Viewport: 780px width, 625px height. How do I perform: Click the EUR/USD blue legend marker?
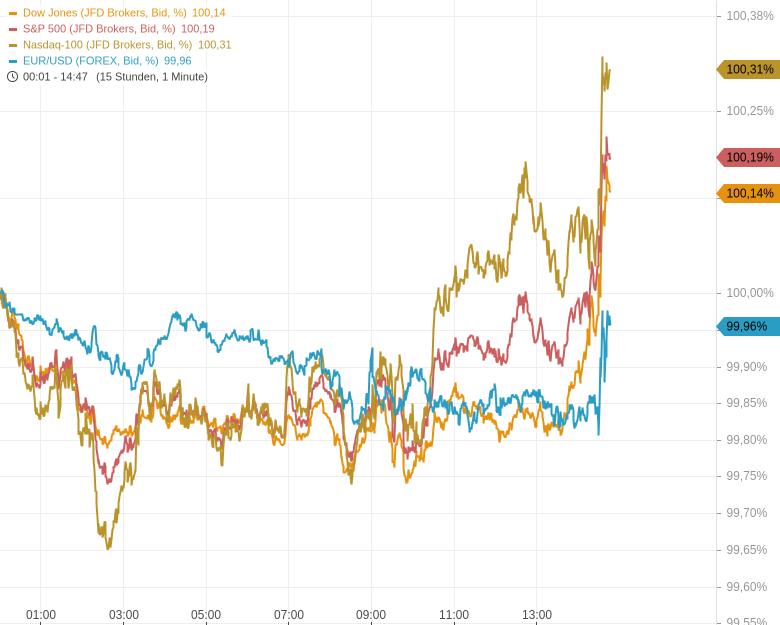[x=13, y=61]
